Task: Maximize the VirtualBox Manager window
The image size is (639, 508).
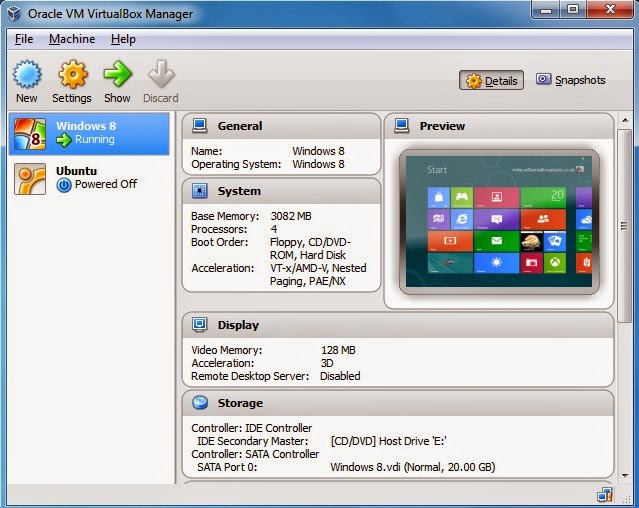Action: [x=573, y=10]
